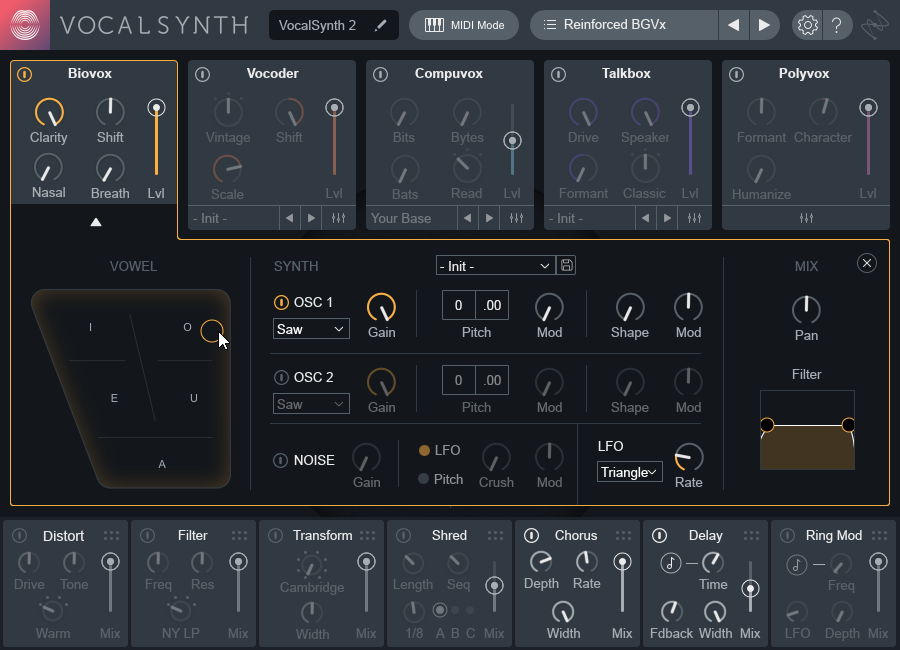Grab the Ring Mod reorder handle

tap(879, 535)
